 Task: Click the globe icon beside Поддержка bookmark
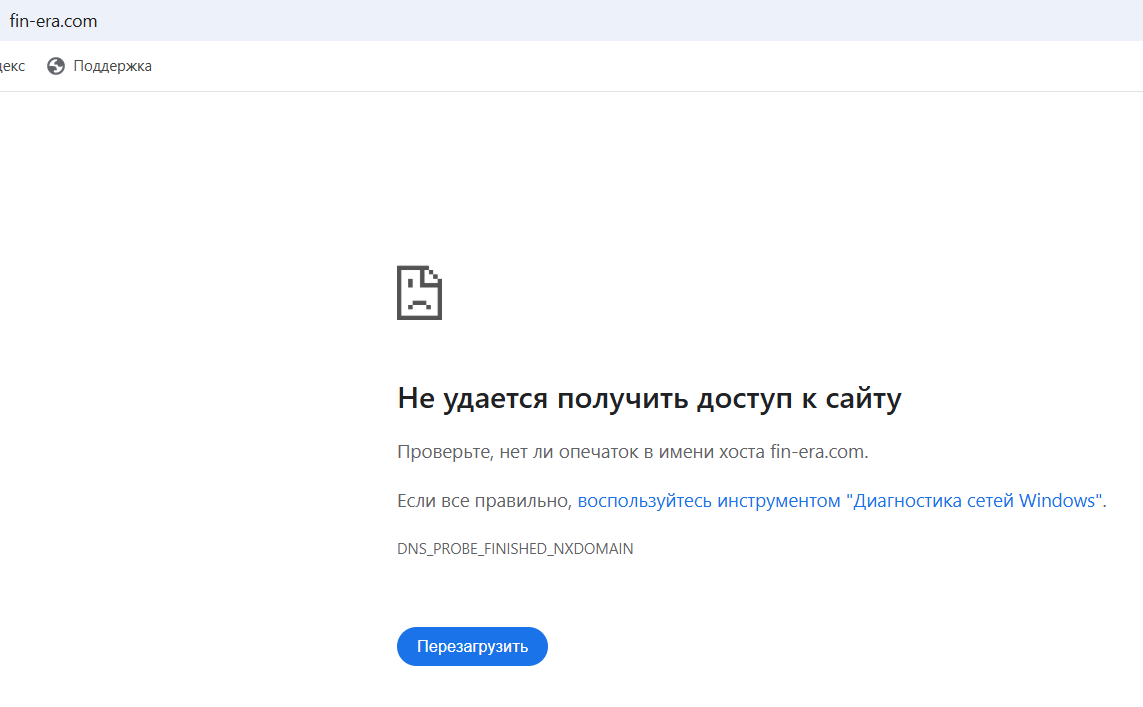55,66
